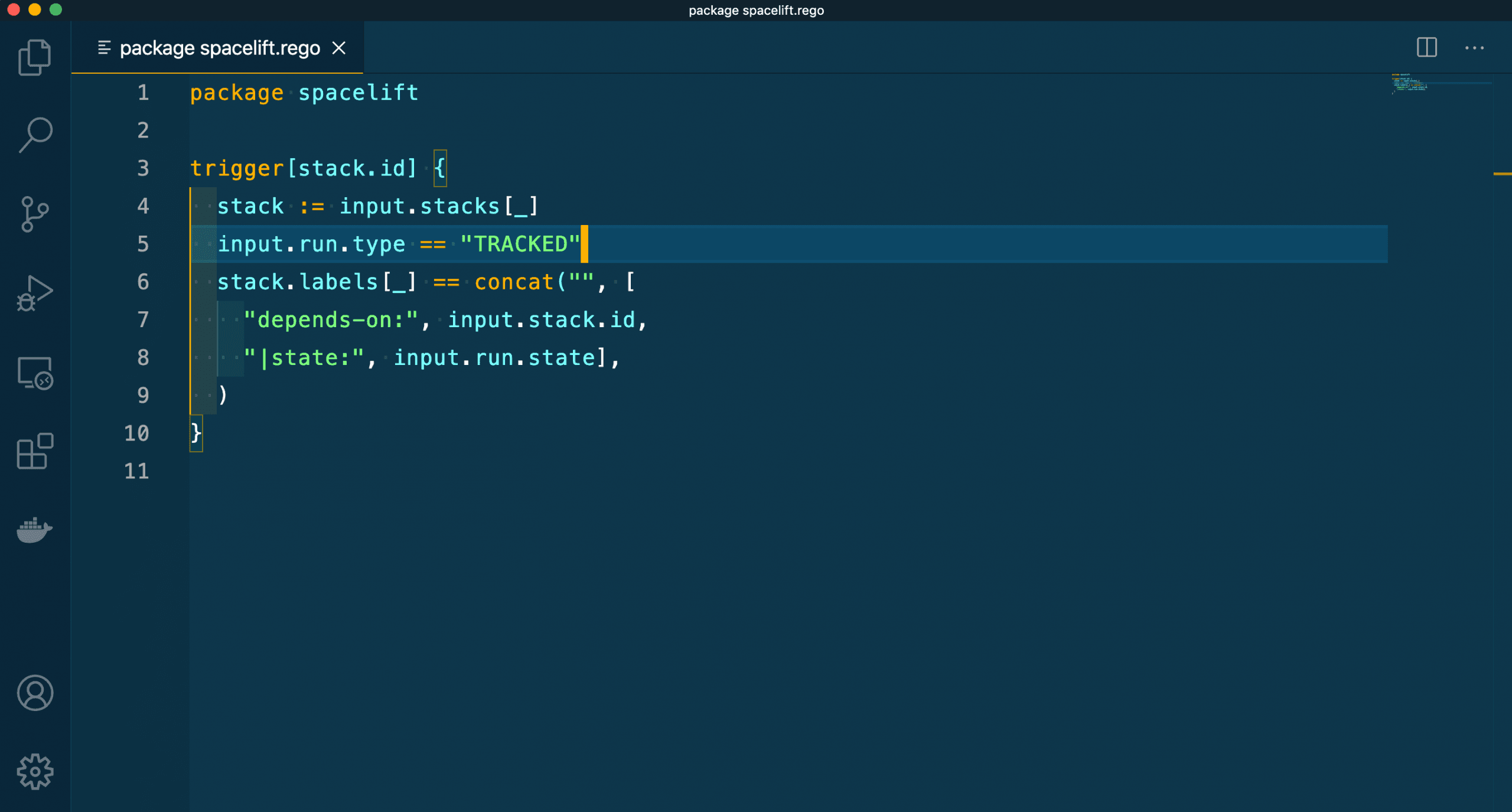This screenshot has height=812, width=1512.
Task: Click the minimap code preview
Action: tap(1409, 83)
